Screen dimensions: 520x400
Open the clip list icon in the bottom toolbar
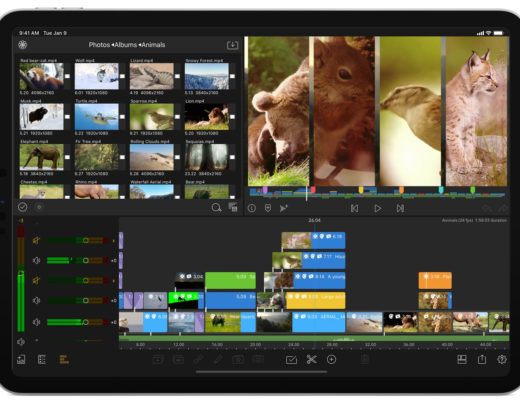(x=42, y=359)
